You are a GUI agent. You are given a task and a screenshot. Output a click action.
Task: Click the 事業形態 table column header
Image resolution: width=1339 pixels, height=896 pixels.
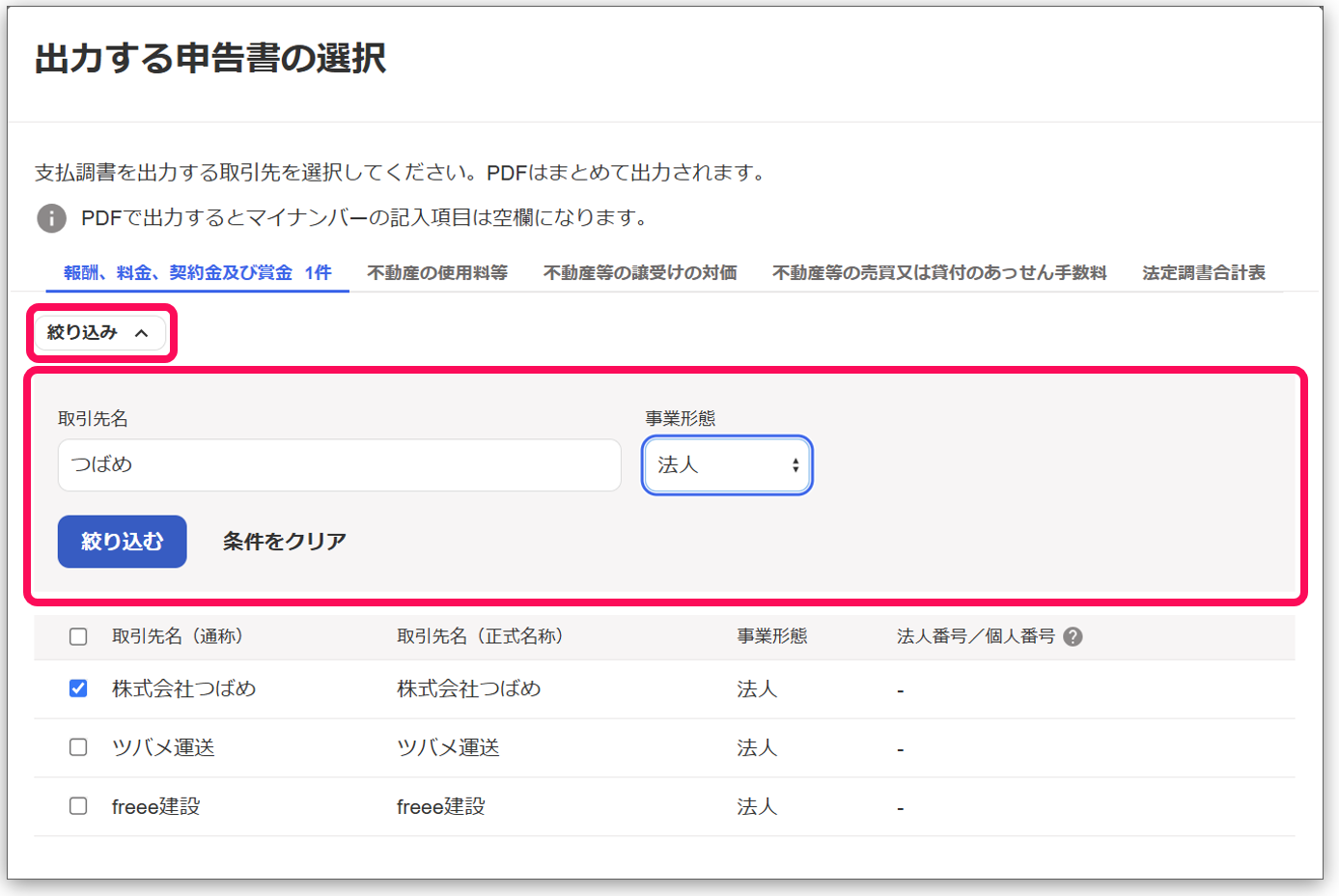pos(772,636)
